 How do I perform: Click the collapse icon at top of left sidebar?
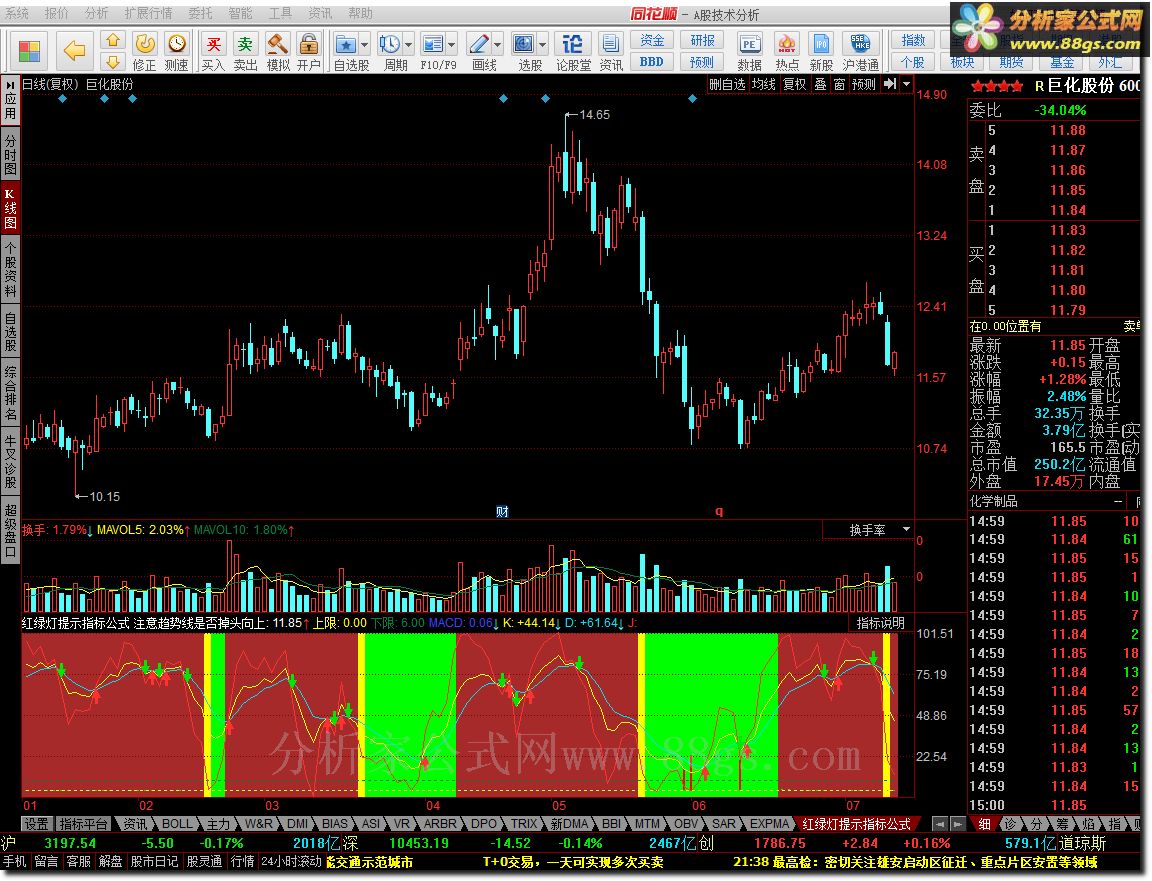point(10,84)
